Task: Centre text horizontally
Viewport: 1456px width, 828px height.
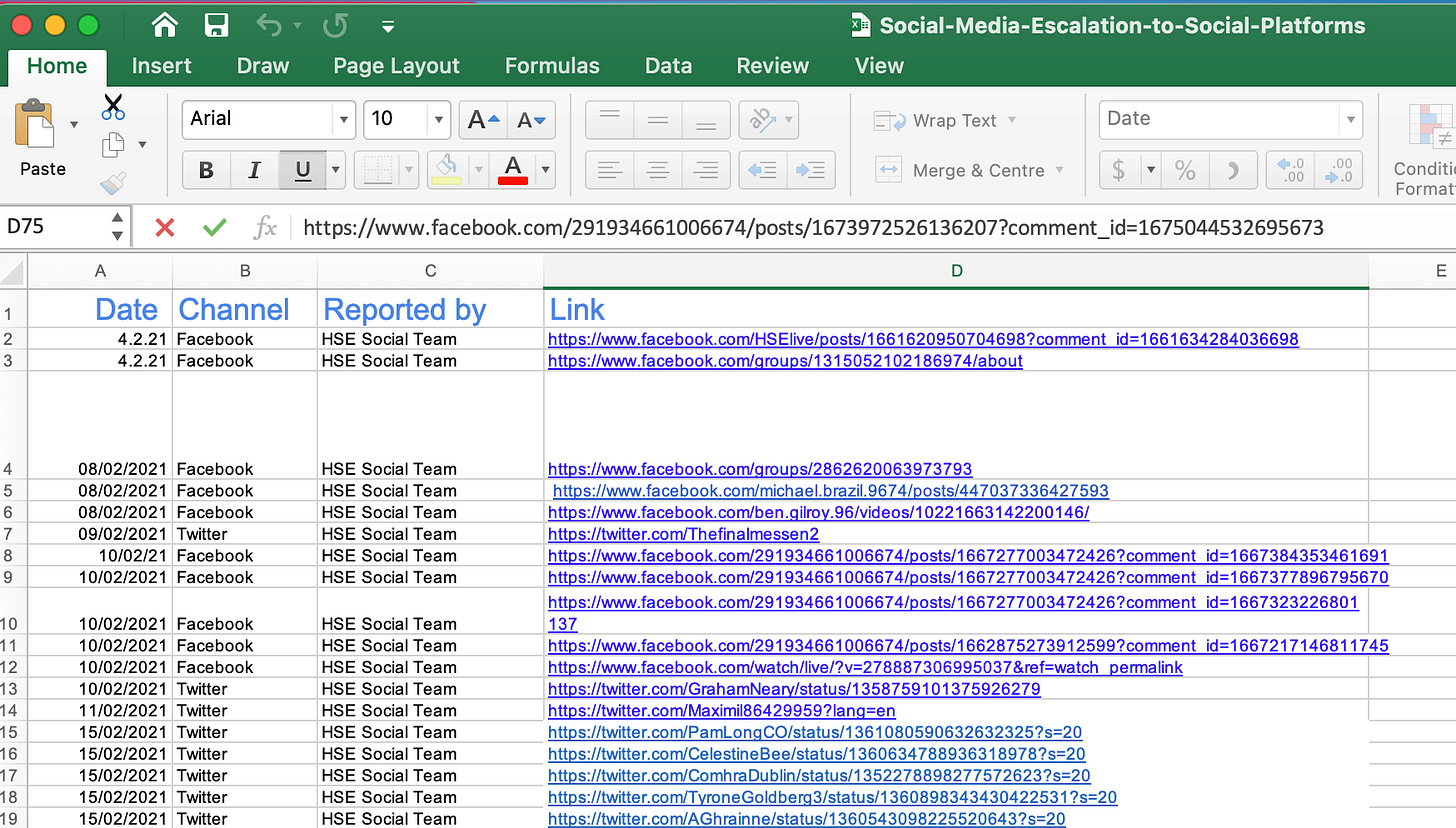Action: (x=657, y=170)
